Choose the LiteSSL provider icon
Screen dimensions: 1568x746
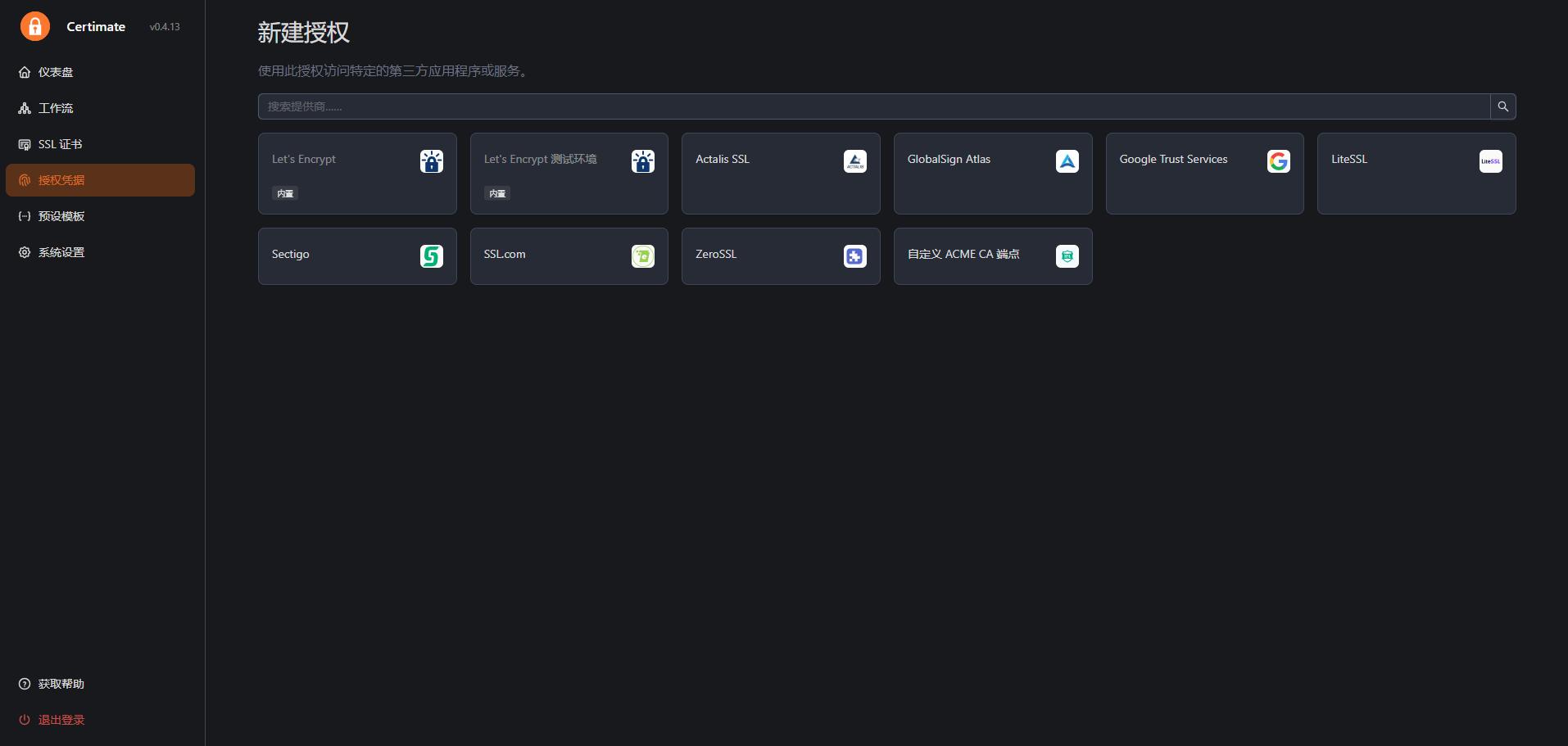tap(1491, 161)
